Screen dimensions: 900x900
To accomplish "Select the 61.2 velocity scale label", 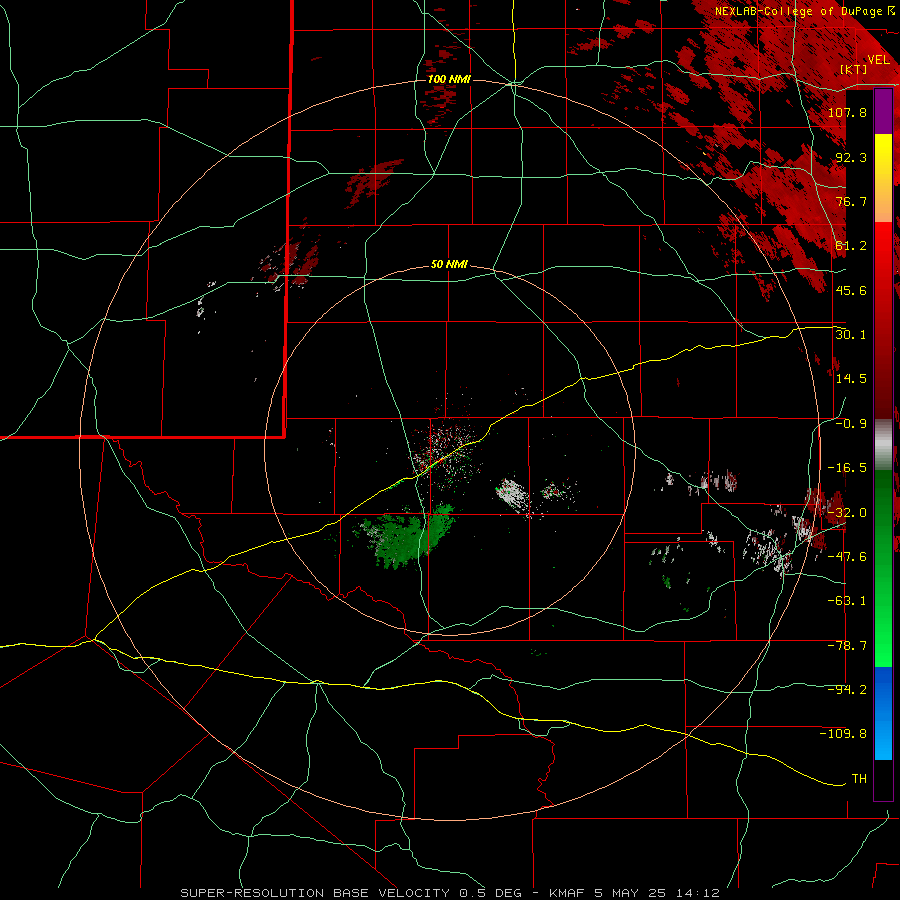I will point(851,246).
